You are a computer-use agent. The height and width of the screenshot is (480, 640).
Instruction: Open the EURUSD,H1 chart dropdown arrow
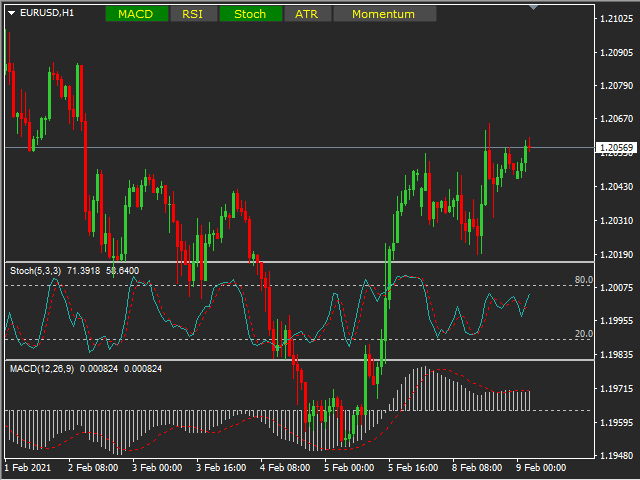click(11, 13)
